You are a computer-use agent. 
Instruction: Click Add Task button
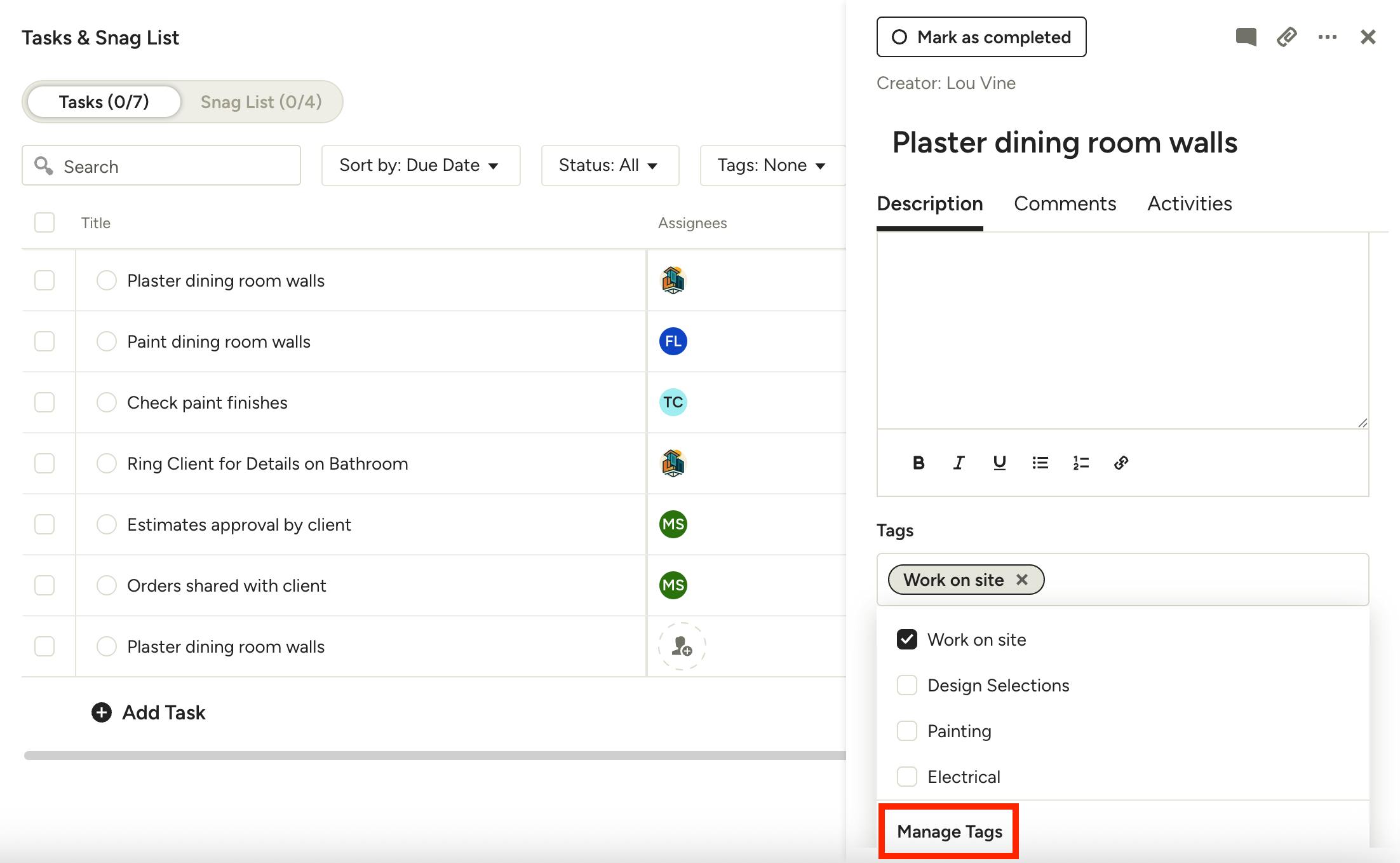(149, 712)
